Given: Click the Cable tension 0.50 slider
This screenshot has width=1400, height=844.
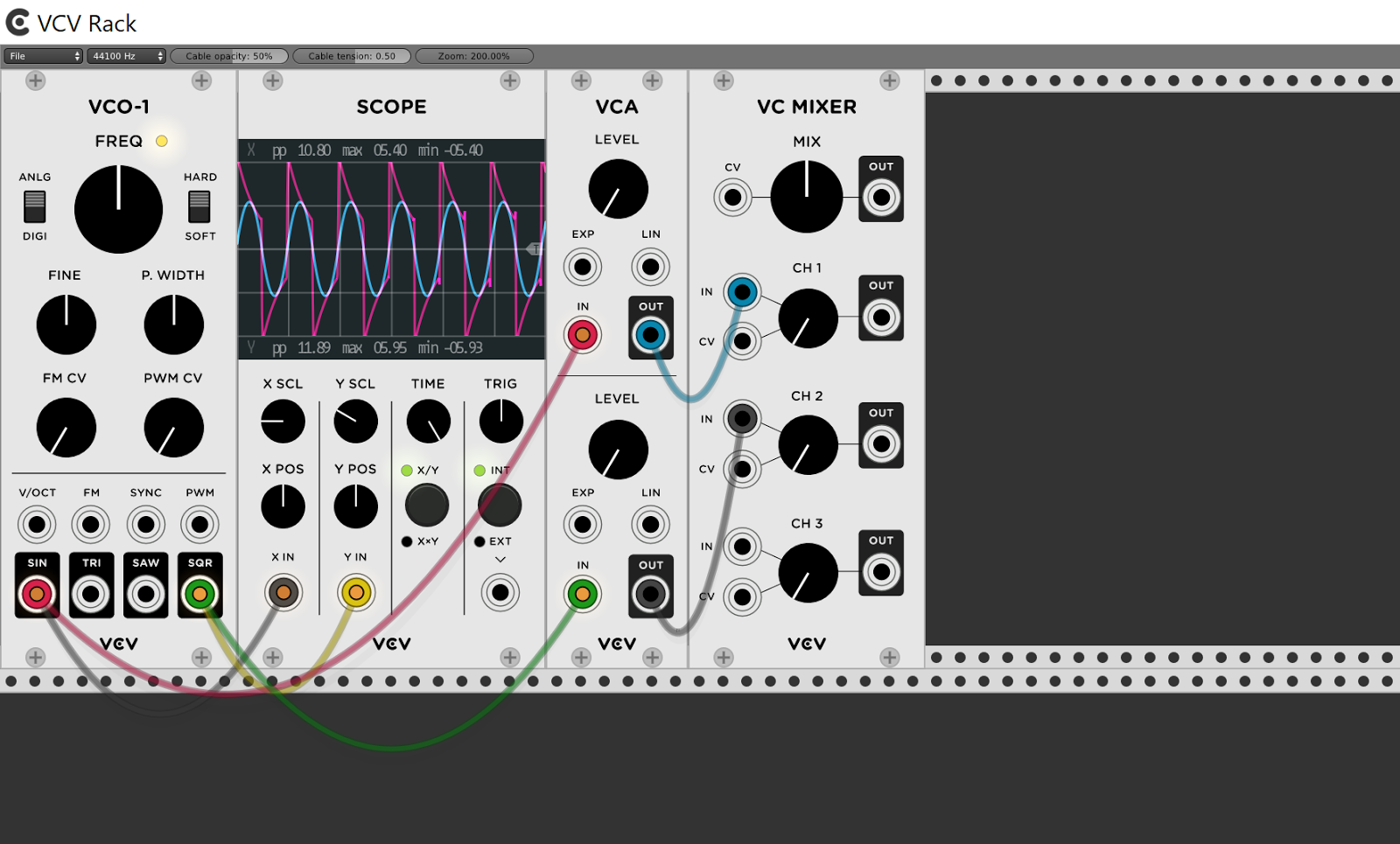Looking at the screenshot, I should pos(352,56).
